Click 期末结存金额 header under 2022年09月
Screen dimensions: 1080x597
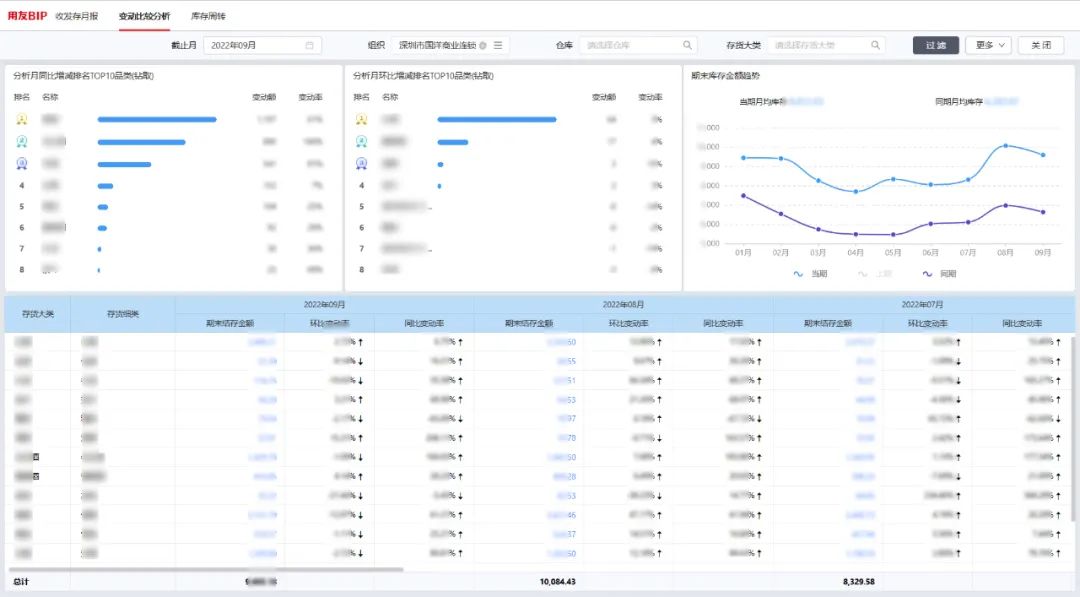click(x=230, y=324)
